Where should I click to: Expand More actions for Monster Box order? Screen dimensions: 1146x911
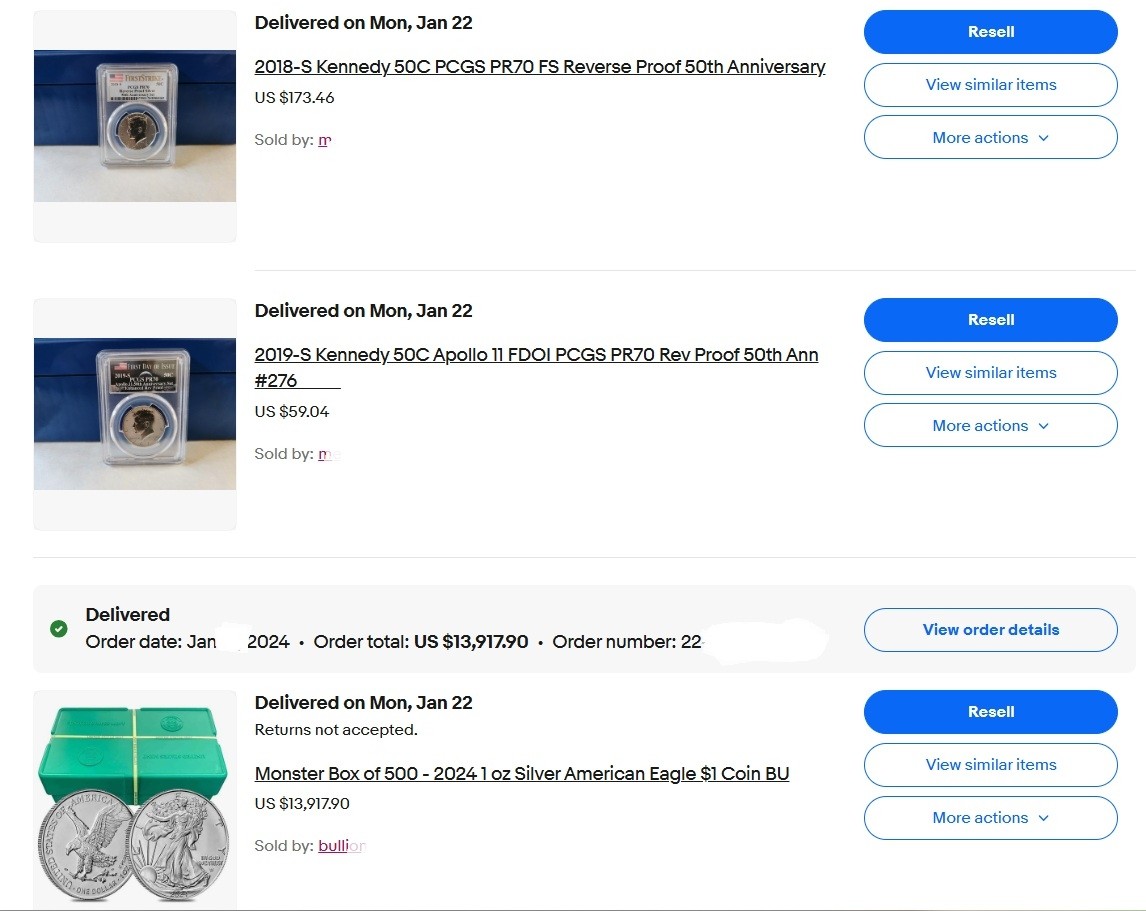coord(990,818)
